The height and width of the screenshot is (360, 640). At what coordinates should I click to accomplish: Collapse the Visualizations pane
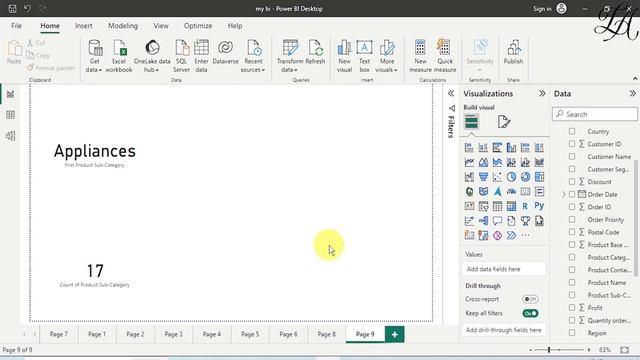coord(542,93)
